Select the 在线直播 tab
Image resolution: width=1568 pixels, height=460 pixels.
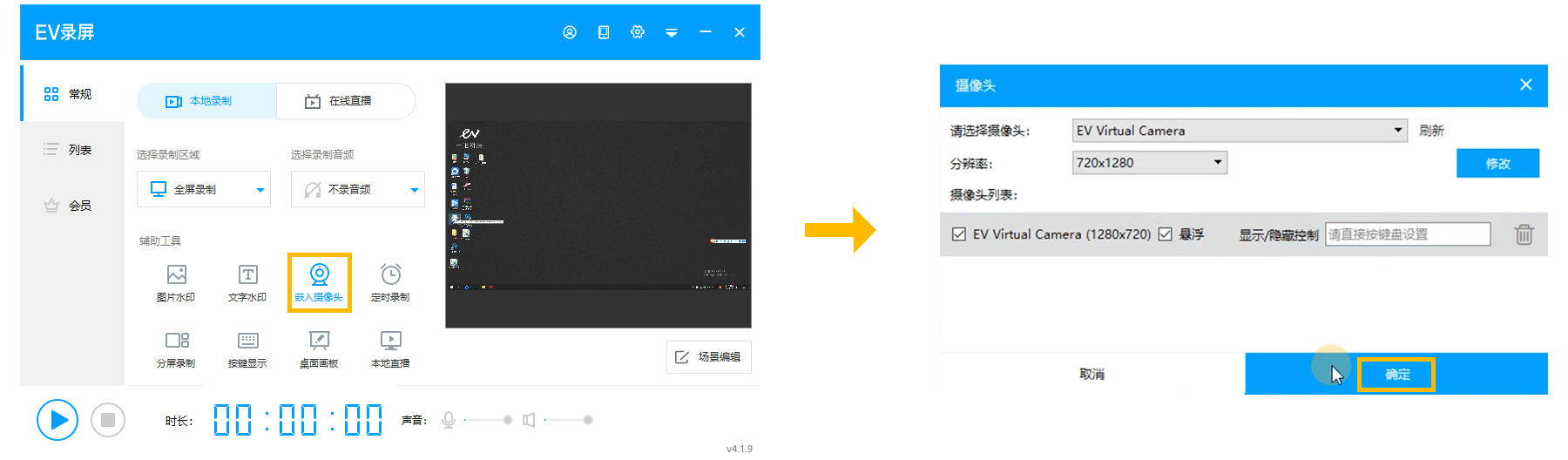coord(346,101)
